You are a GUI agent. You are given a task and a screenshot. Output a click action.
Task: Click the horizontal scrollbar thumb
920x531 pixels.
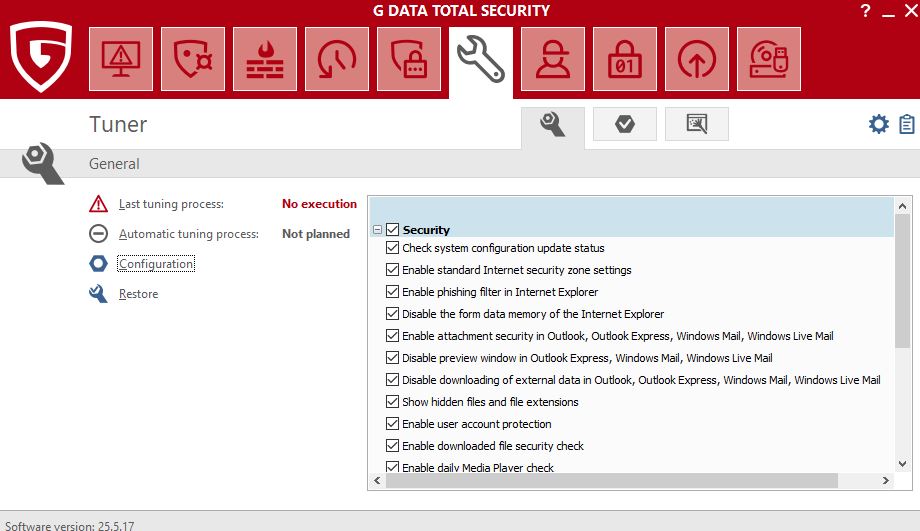tap(612, 480)
